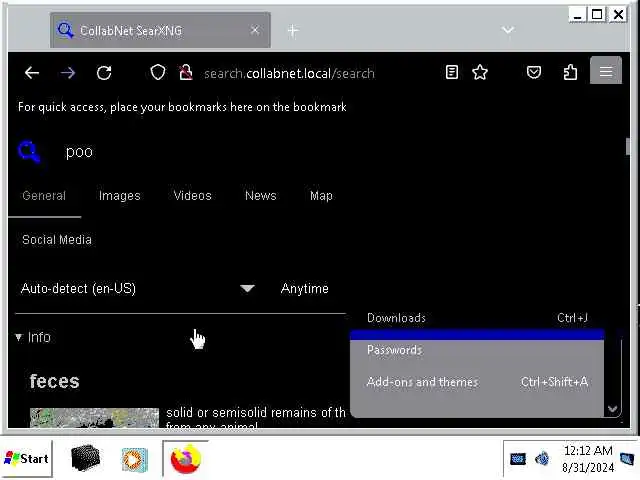Open the Anytime time-range dropdown
The width and height of the screenshot is (640, 480).
[x=304, y=289]
